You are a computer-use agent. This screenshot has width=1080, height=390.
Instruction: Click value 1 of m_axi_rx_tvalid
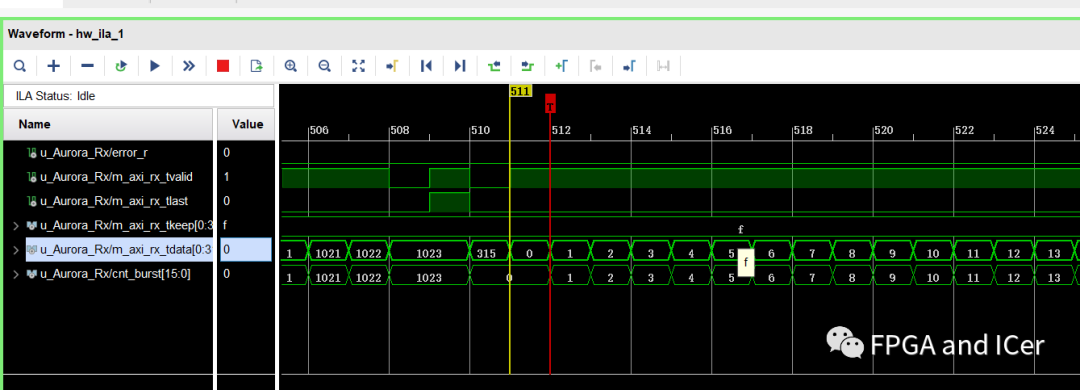[x=227, y=176]
